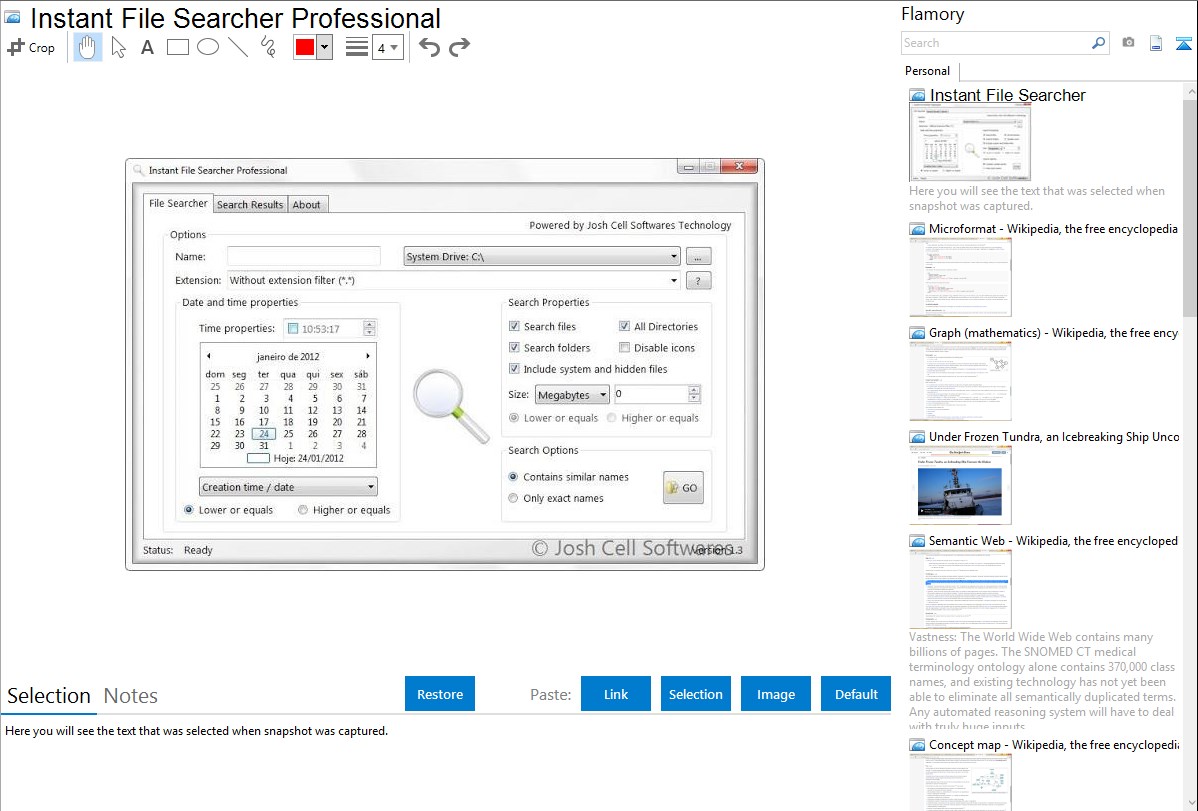Open Semantic Web snapshot title
Image resolution: width=1198 pixels, height=811 pixels.
click(x=1053, y=540)
